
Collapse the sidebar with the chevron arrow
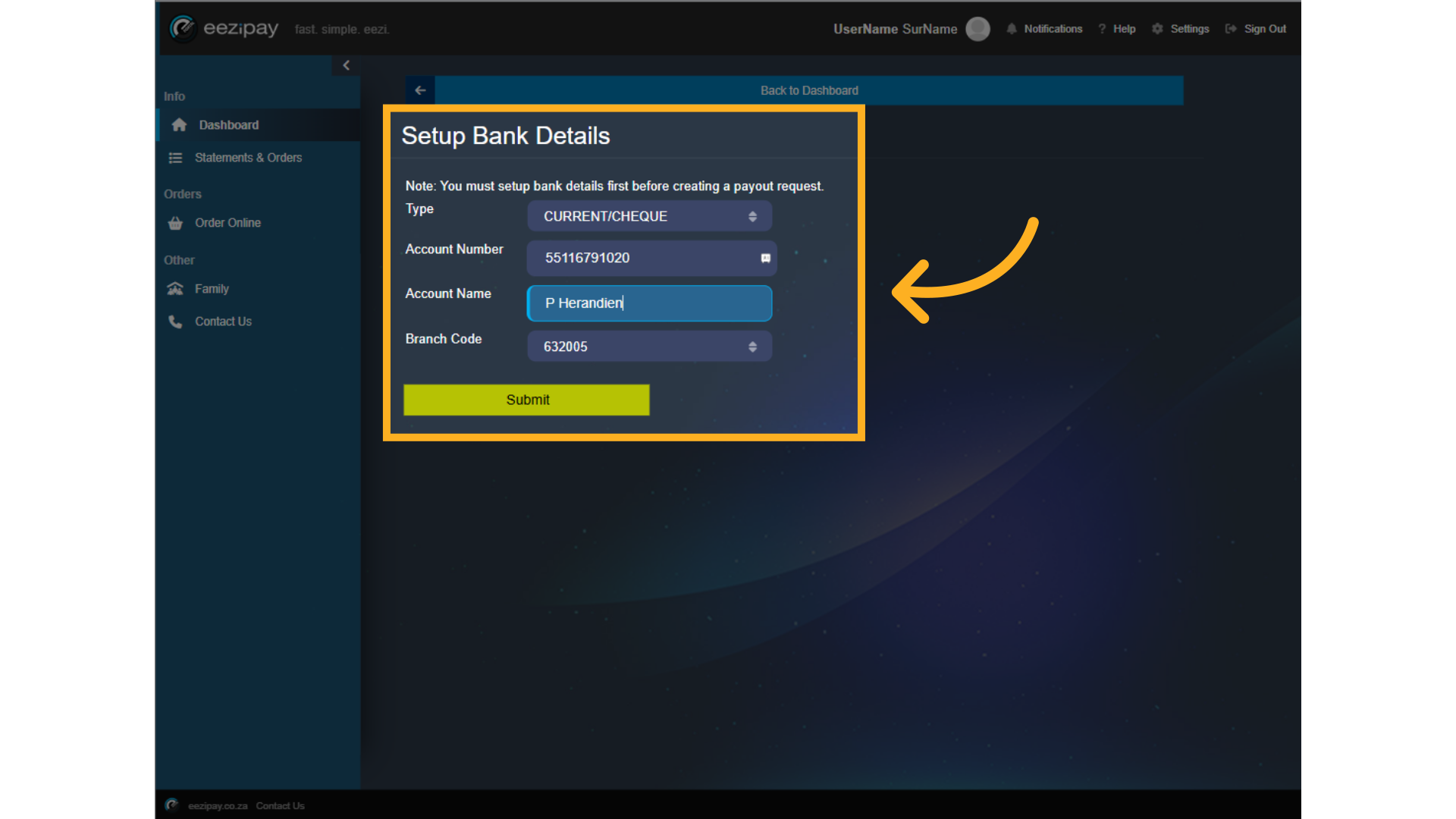pos(346,65)
